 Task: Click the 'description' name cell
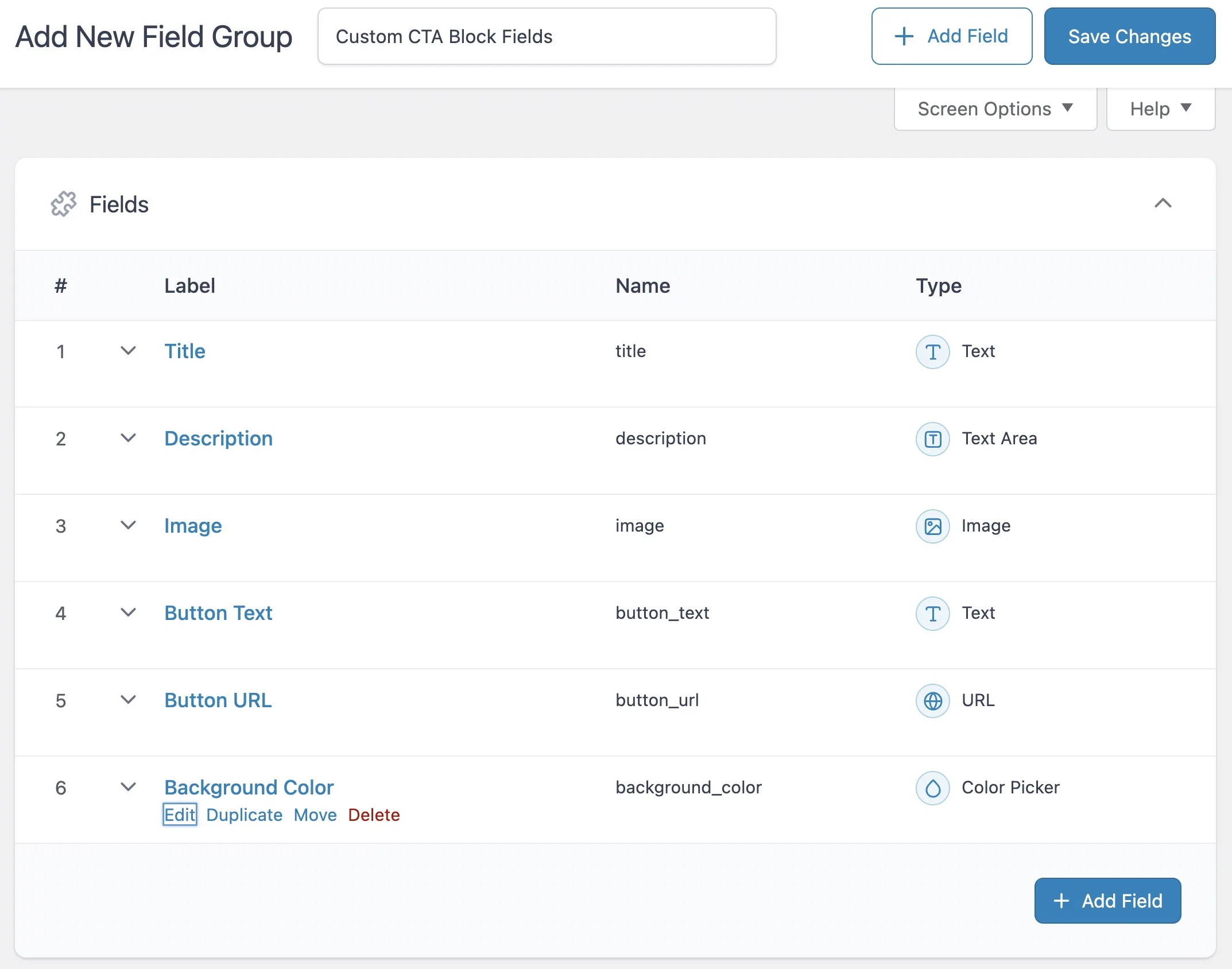point(661,439)
